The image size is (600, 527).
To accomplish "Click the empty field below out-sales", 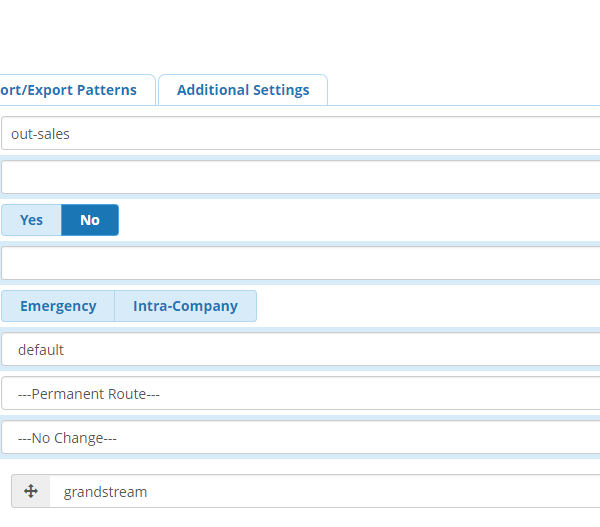I will (x=300, y=177).
